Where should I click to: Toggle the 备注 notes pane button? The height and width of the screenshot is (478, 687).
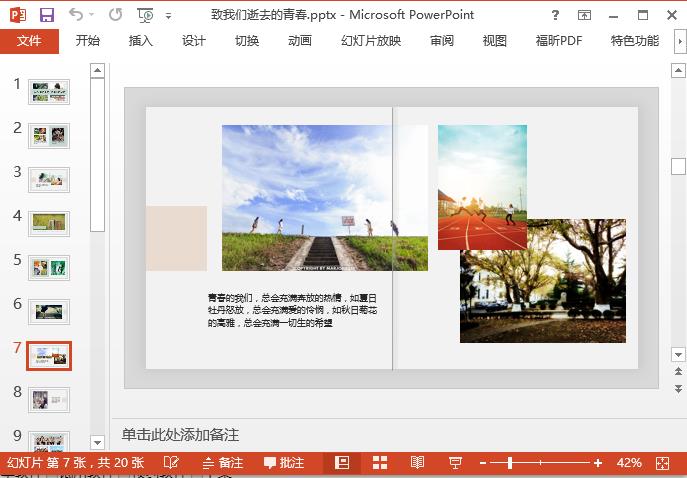click(x=223, y=463)
